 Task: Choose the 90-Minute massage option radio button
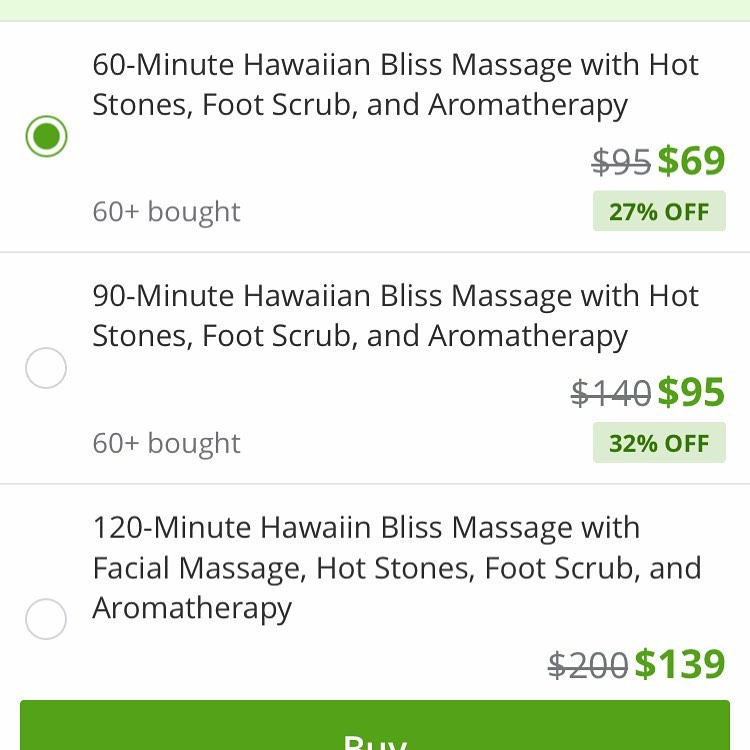tap(46, 369)
